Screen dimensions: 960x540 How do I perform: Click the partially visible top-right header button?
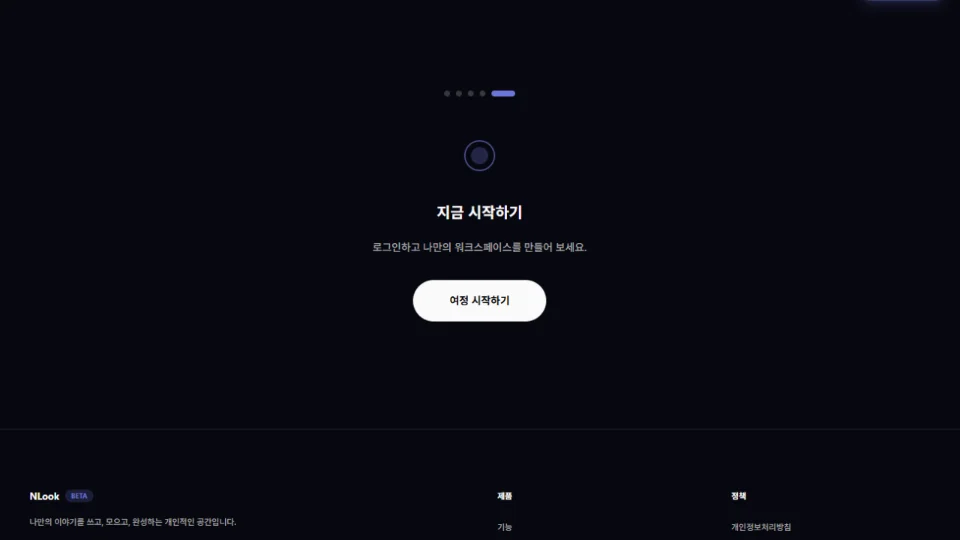tap(902, 1)
